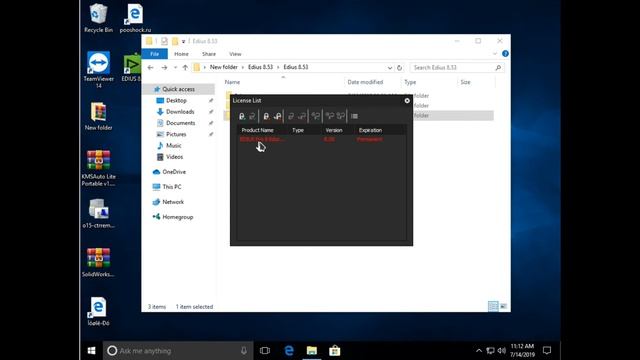Open the View ribbon tab
The image size is (640, 360).
click(x=235, y=54)
